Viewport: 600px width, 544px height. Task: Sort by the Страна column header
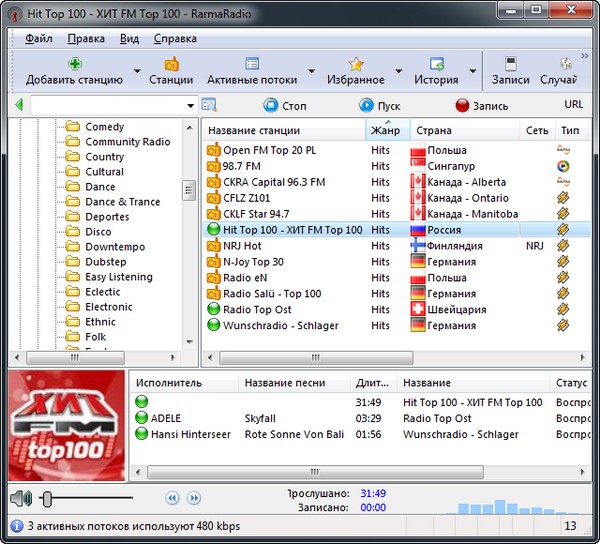[433, 130]
